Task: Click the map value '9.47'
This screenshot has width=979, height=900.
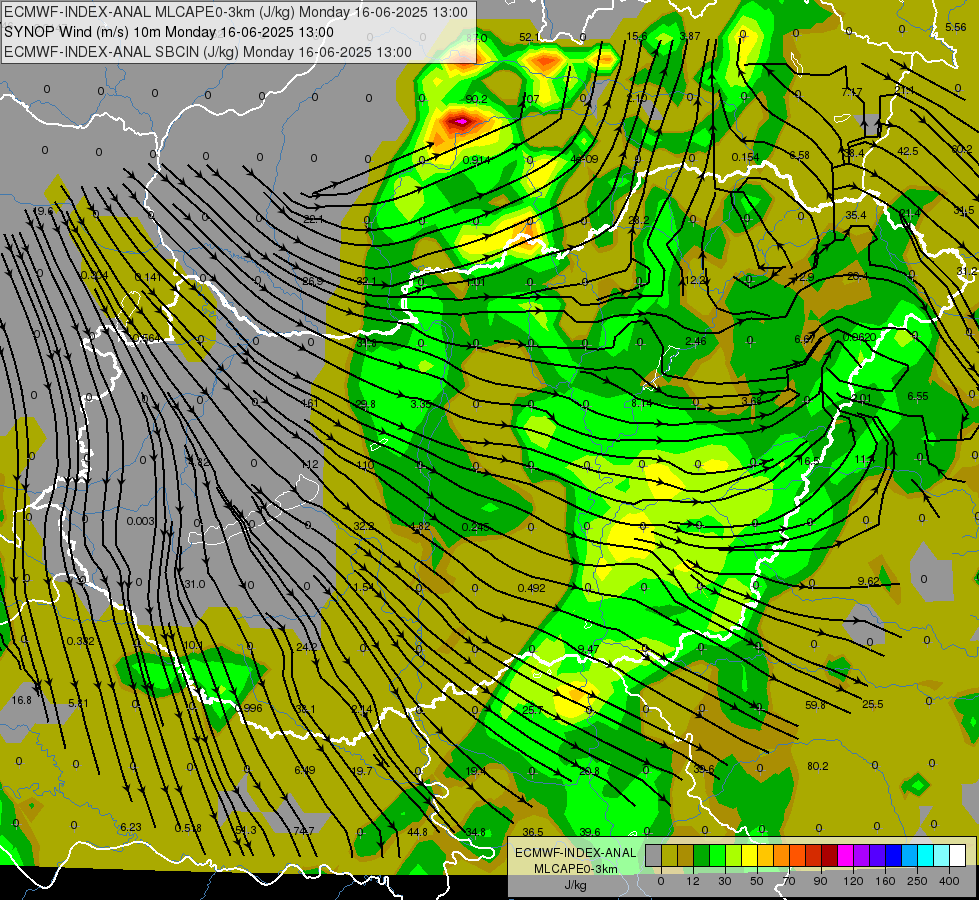Action: pos(588,649)
